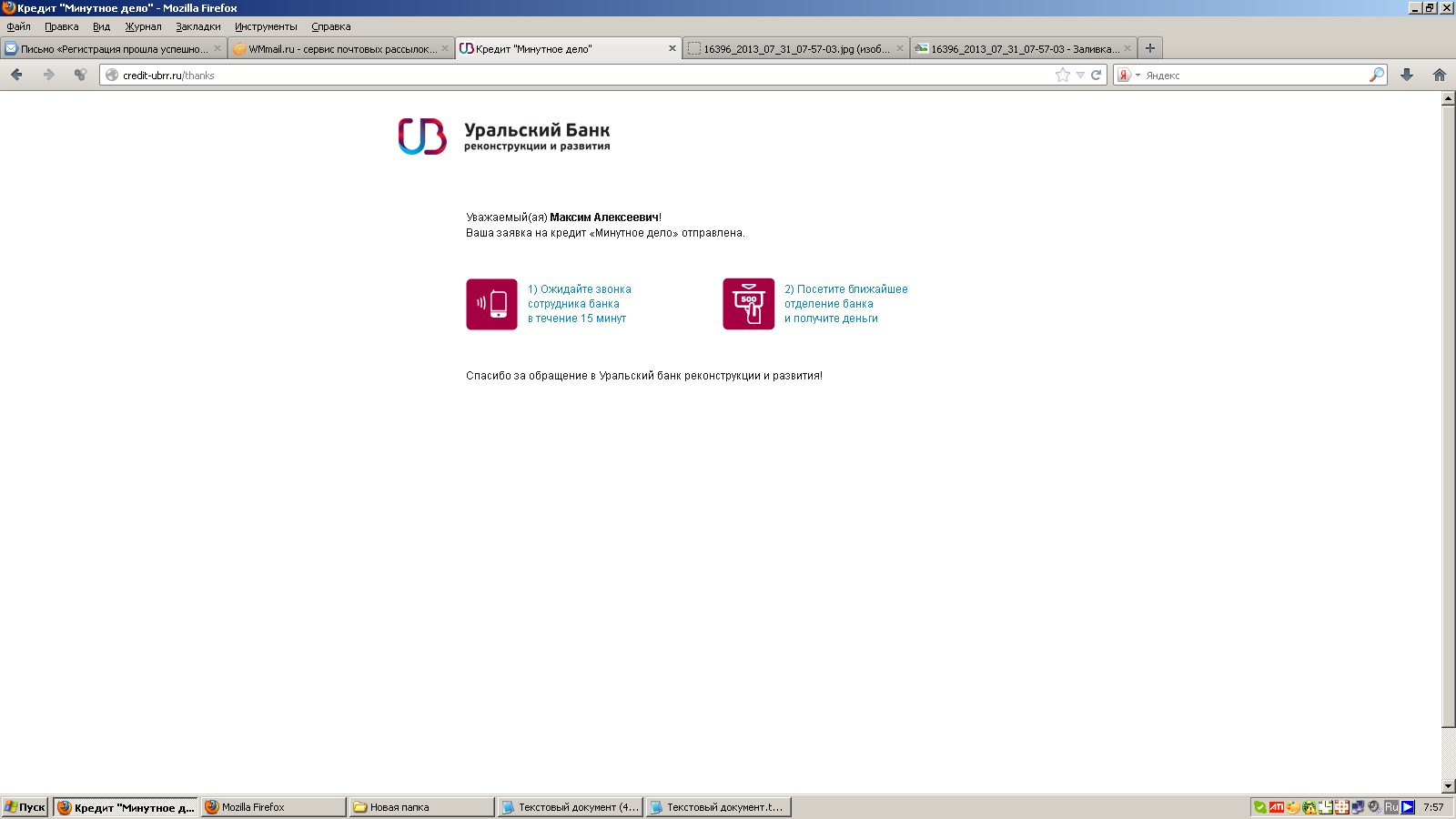Click the vertical scrollbar thumb
This screenshot has width=1456, height=819.
coord(1448,417)
